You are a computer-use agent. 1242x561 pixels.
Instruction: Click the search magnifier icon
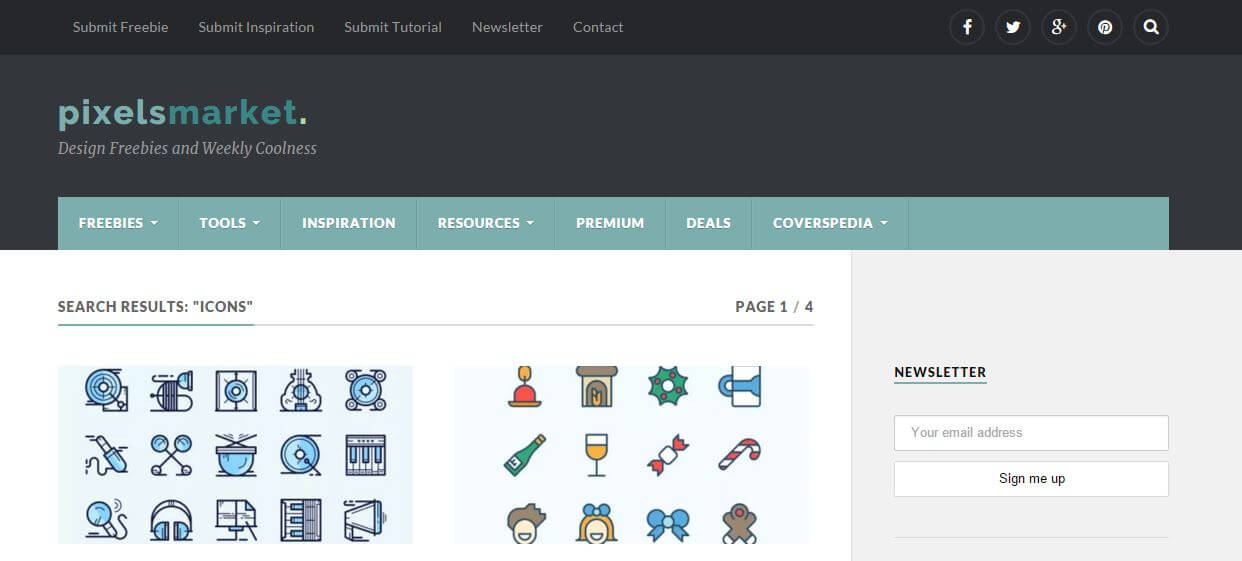pyautogui.click(x=1151, y=27)
